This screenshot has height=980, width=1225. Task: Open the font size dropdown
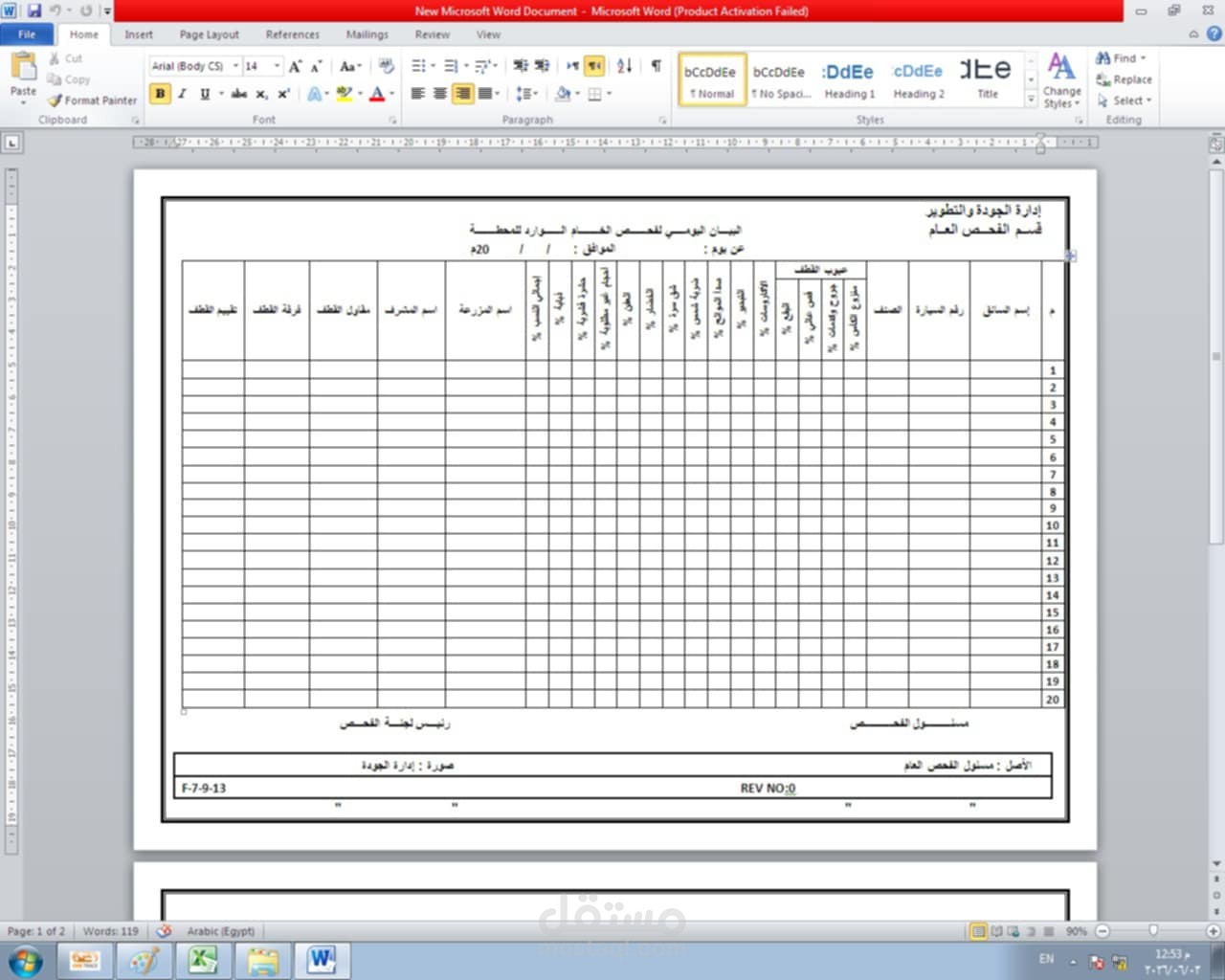click(278, 66)
